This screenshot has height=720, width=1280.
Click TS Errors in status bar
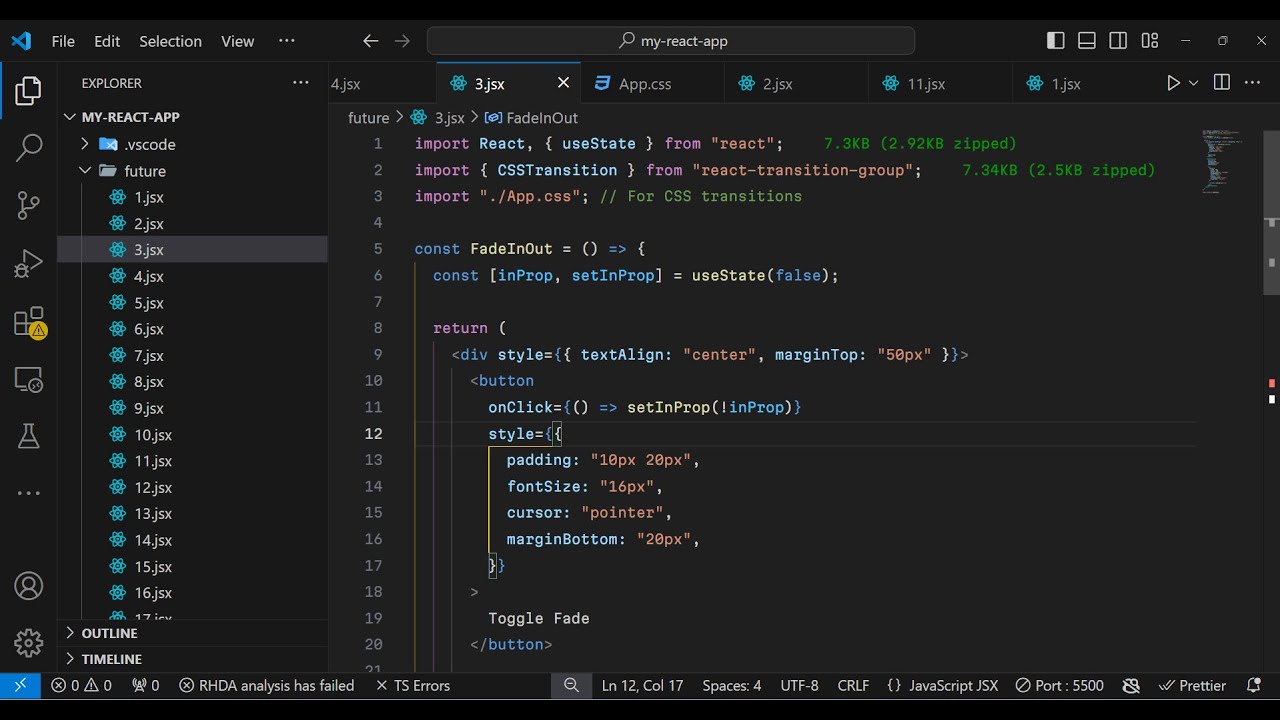pos(412,685)
